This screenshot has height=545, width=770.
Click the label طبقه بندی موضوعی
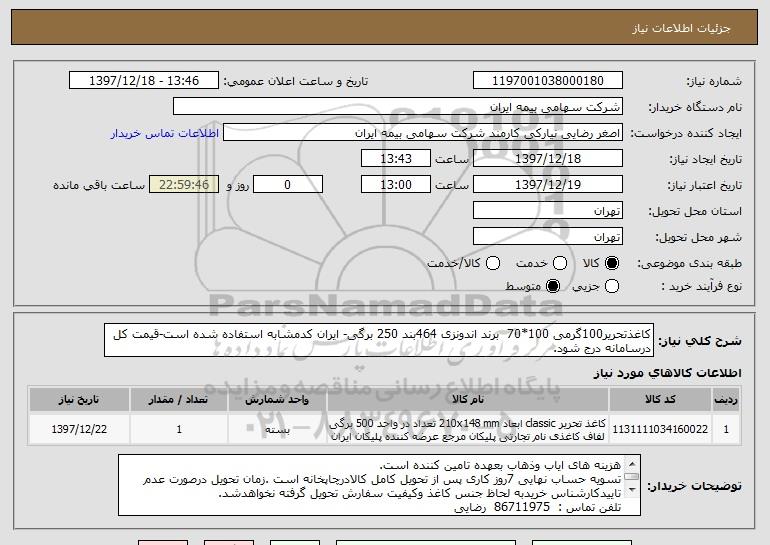tap(689, 264)
